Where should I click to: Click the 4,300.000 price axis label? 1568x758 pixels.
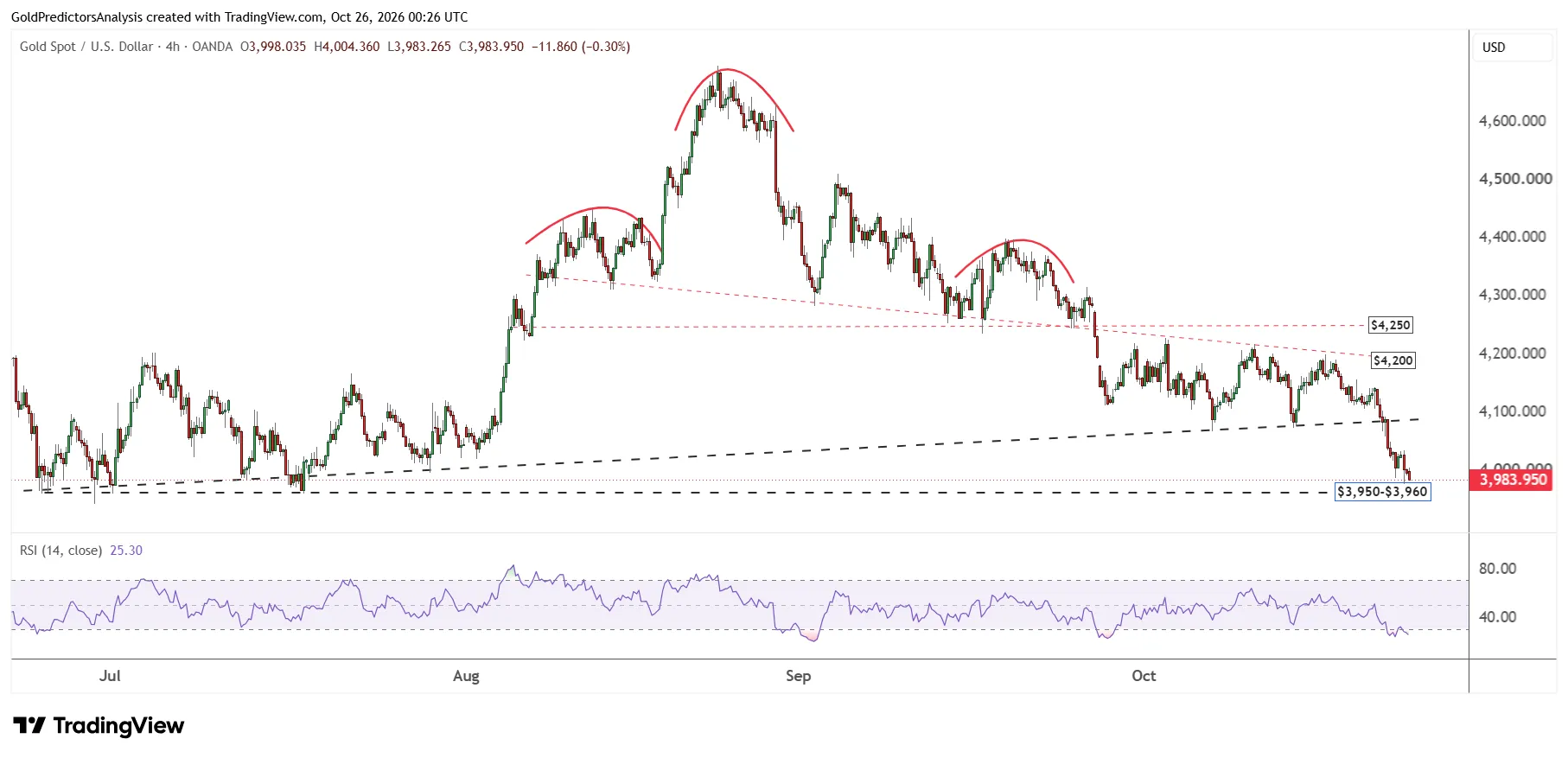tap(1512, 295)
